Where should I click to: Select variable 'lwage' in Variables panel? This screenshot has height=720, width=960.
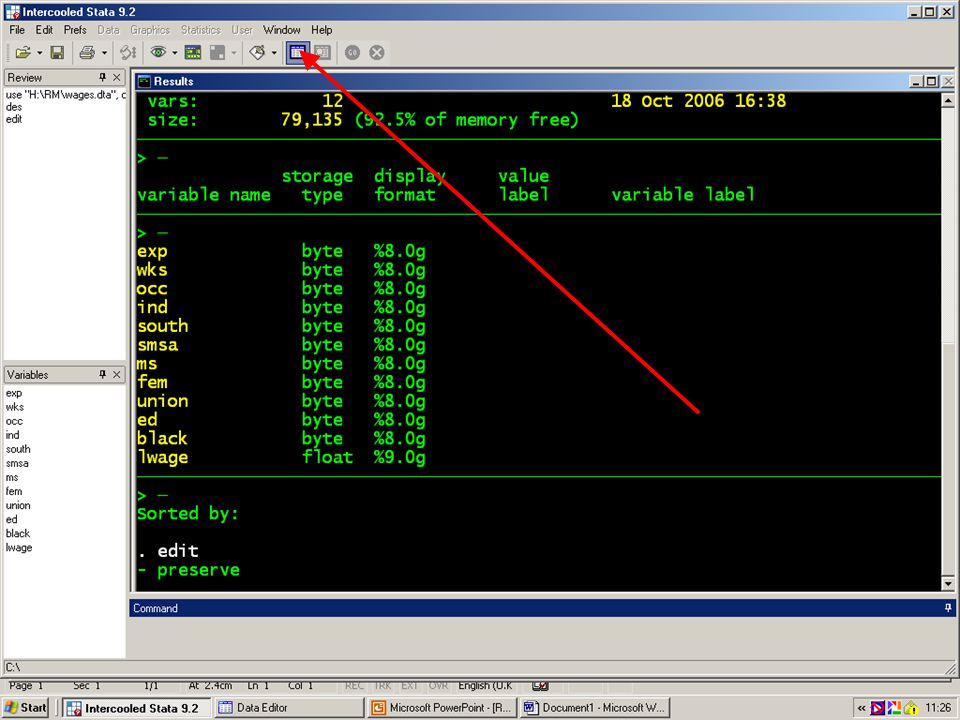pyautogui.click(x=19, y=548)
